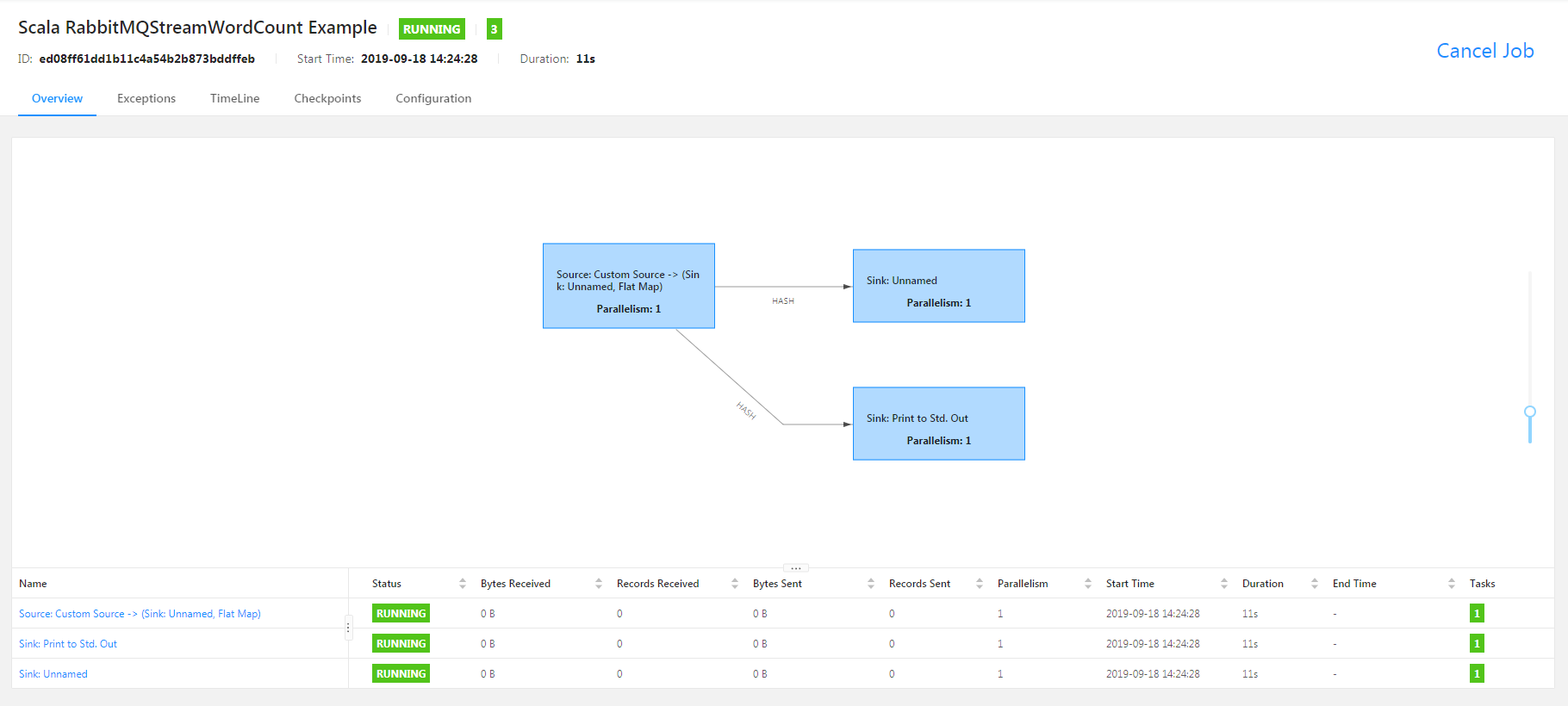Sort table by Duration column

[x=1262, y=584]
